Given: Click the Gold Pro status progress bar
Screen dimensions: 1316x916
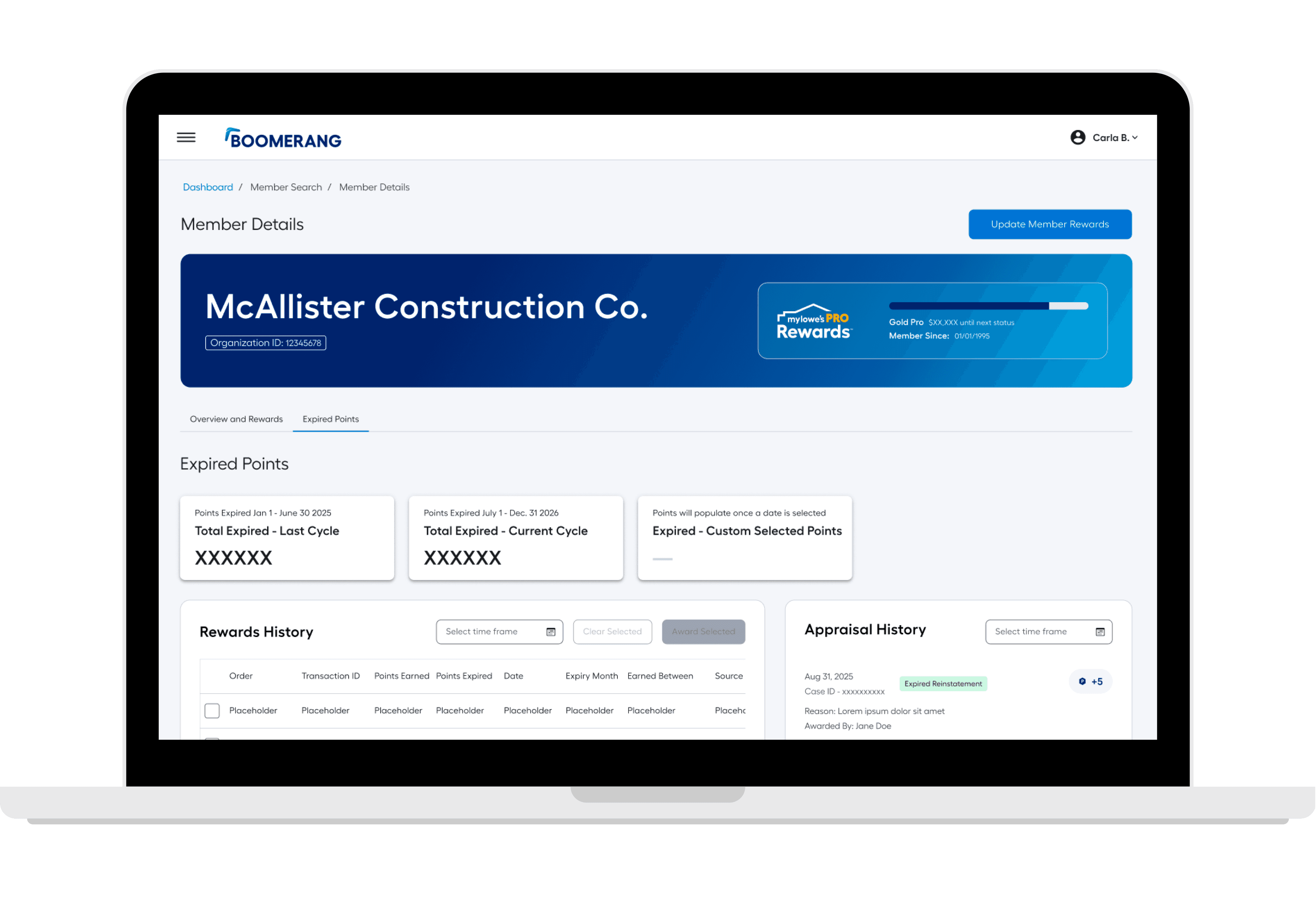Looking at the screenshot, I should (x=988, y=306).
